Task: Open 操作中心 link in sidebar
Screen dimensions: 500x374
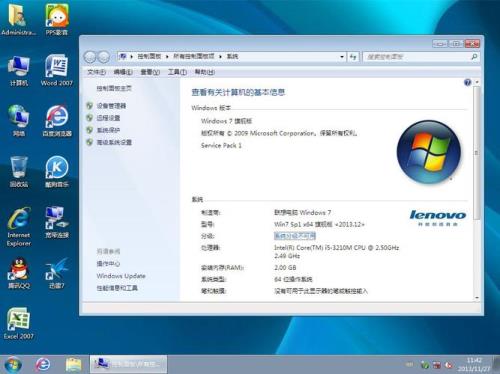Action: point(108,264)
